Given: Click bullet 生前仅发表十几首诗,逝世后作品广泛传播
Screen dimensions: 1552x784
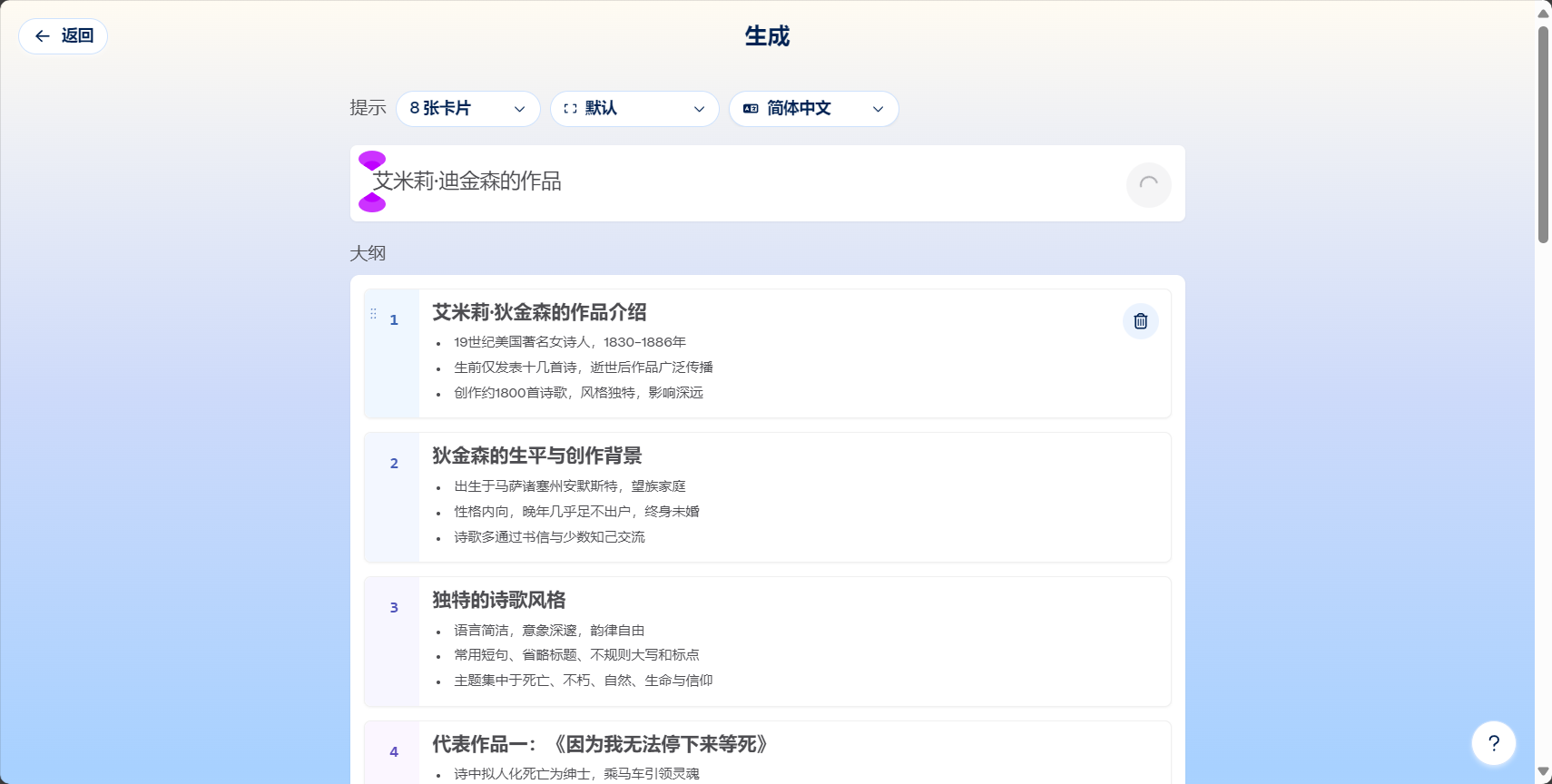Looking at the screenshot, I should pyautogui.click(x=584, y=367).
